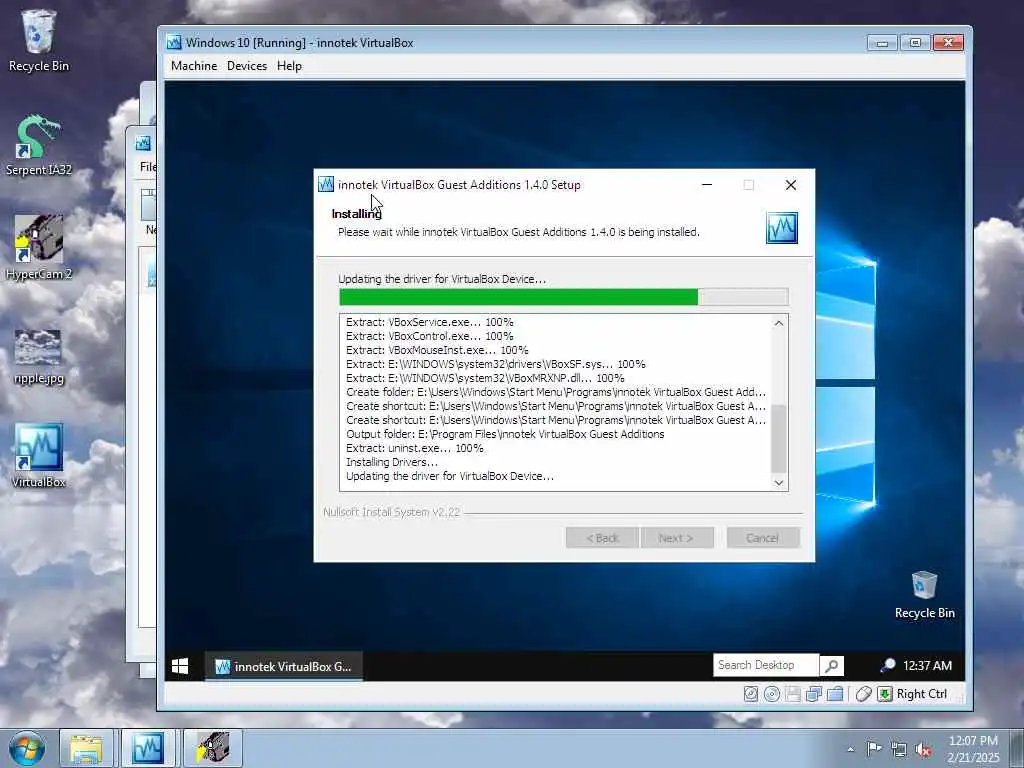Click the Right Ctrl host key label
Screen dimensions: 1024x768
pyautogui.click(x=921, y=694)
